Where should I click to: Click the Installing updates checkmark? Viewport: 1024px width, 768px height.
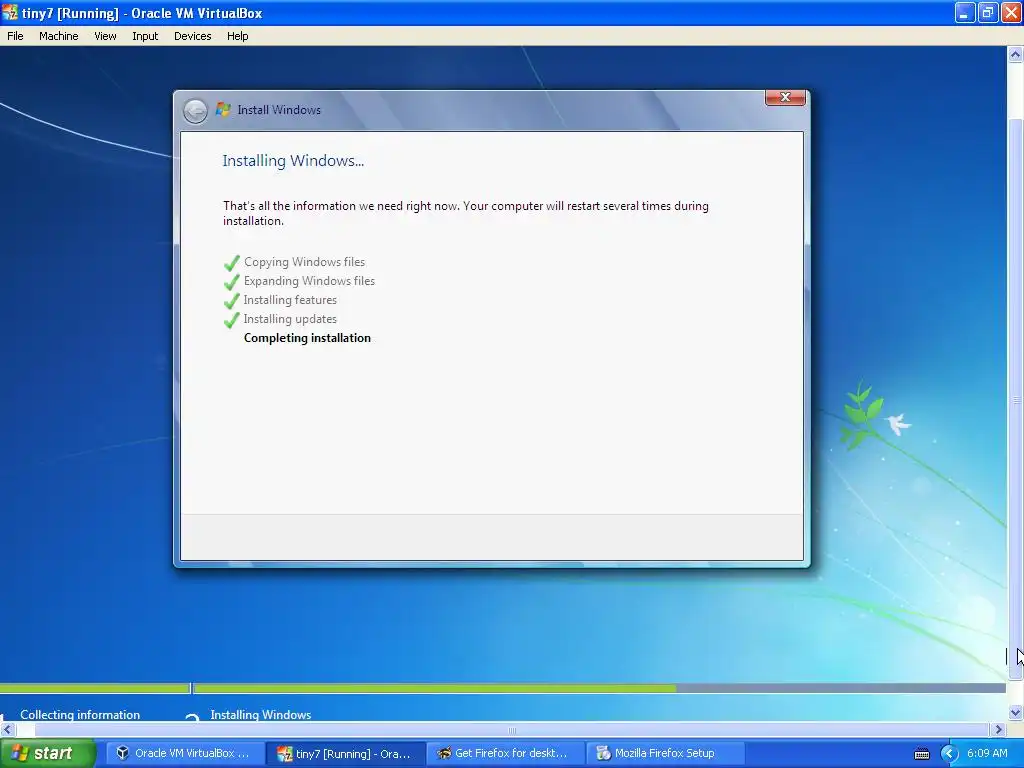click(x=231, y=319)
